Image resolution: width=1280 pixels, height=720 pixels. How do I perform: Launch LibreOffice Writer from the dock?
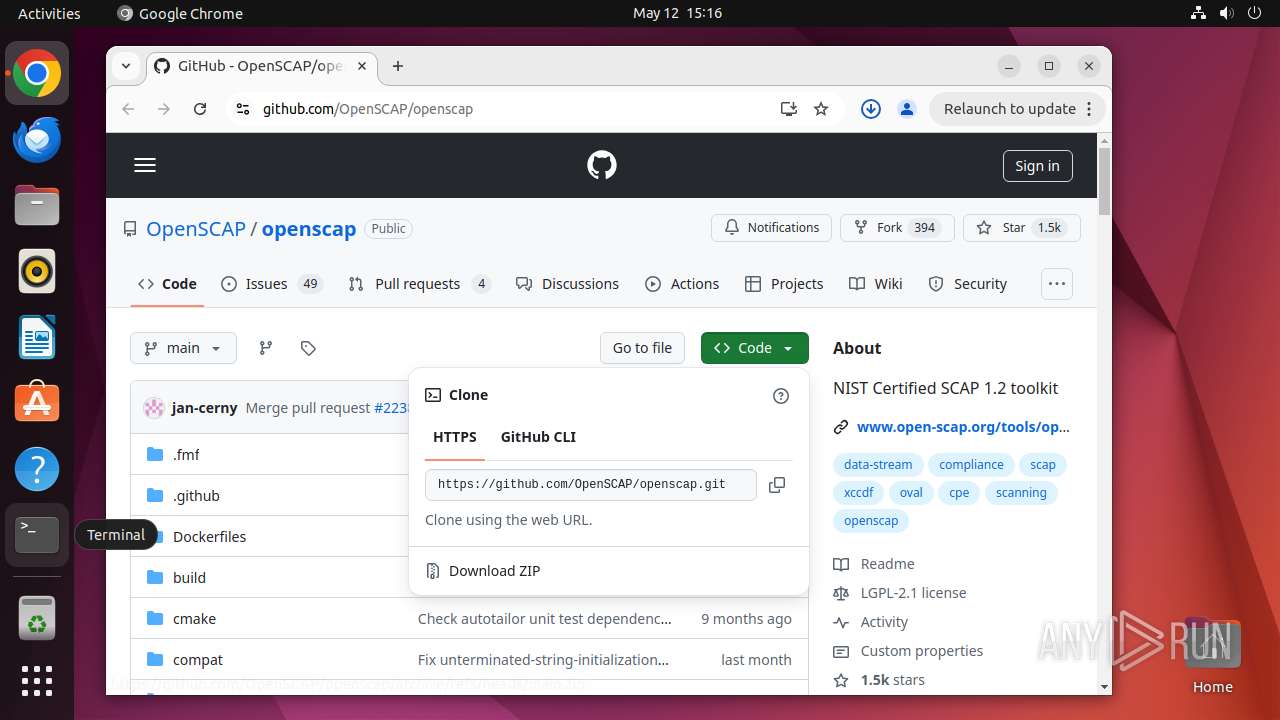[37, 337]
